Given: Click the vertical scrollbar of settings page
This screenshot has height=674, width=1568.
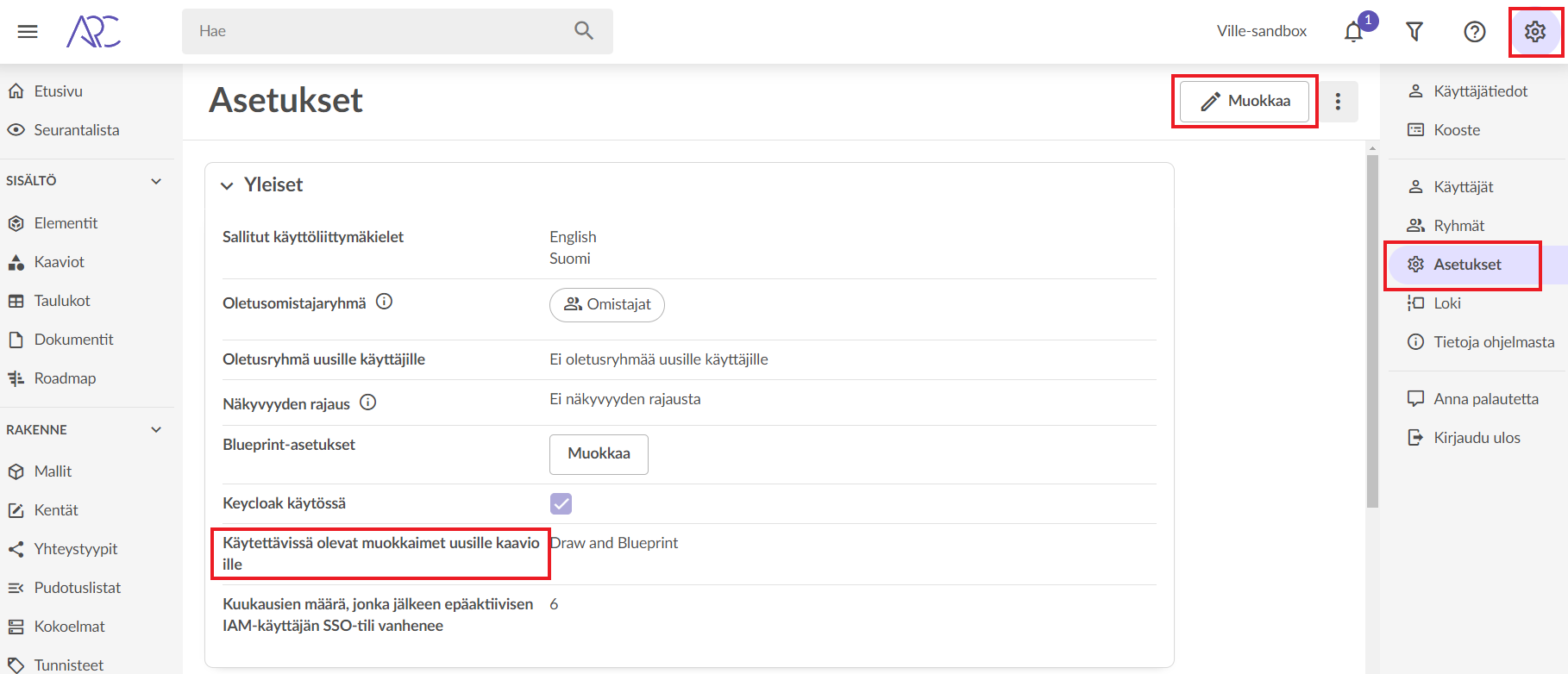Looking at the screenshot, I should [1372, 331].
